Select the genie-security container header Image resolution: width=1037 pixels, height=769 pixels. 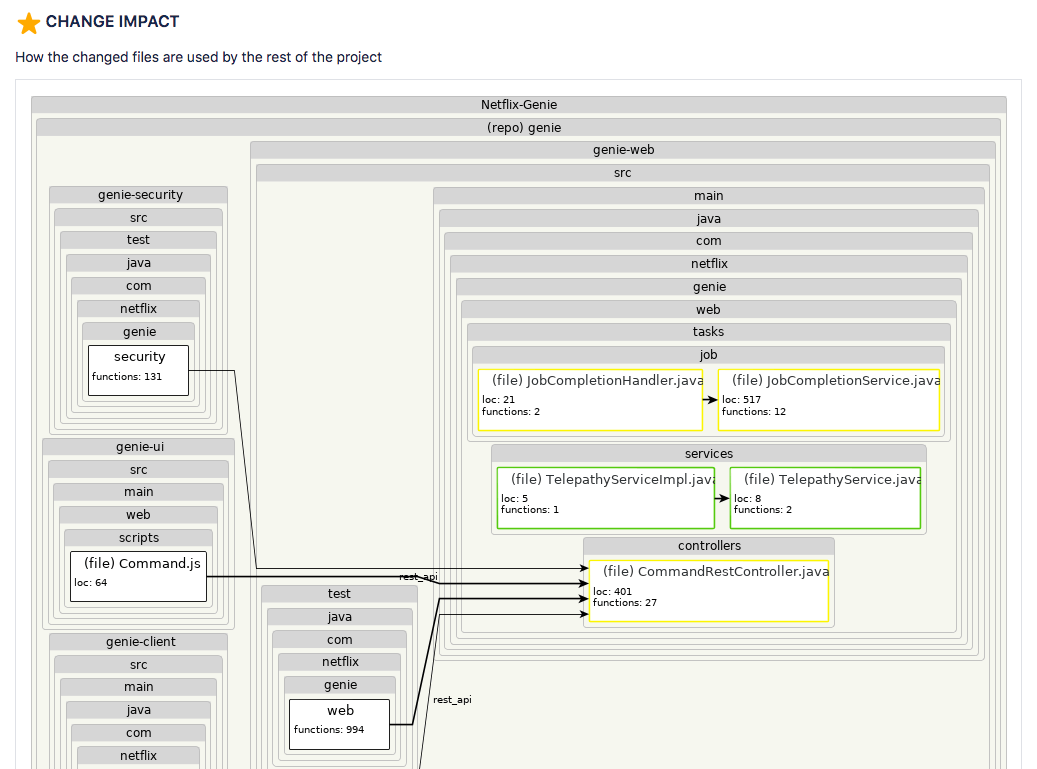[138, 194]
